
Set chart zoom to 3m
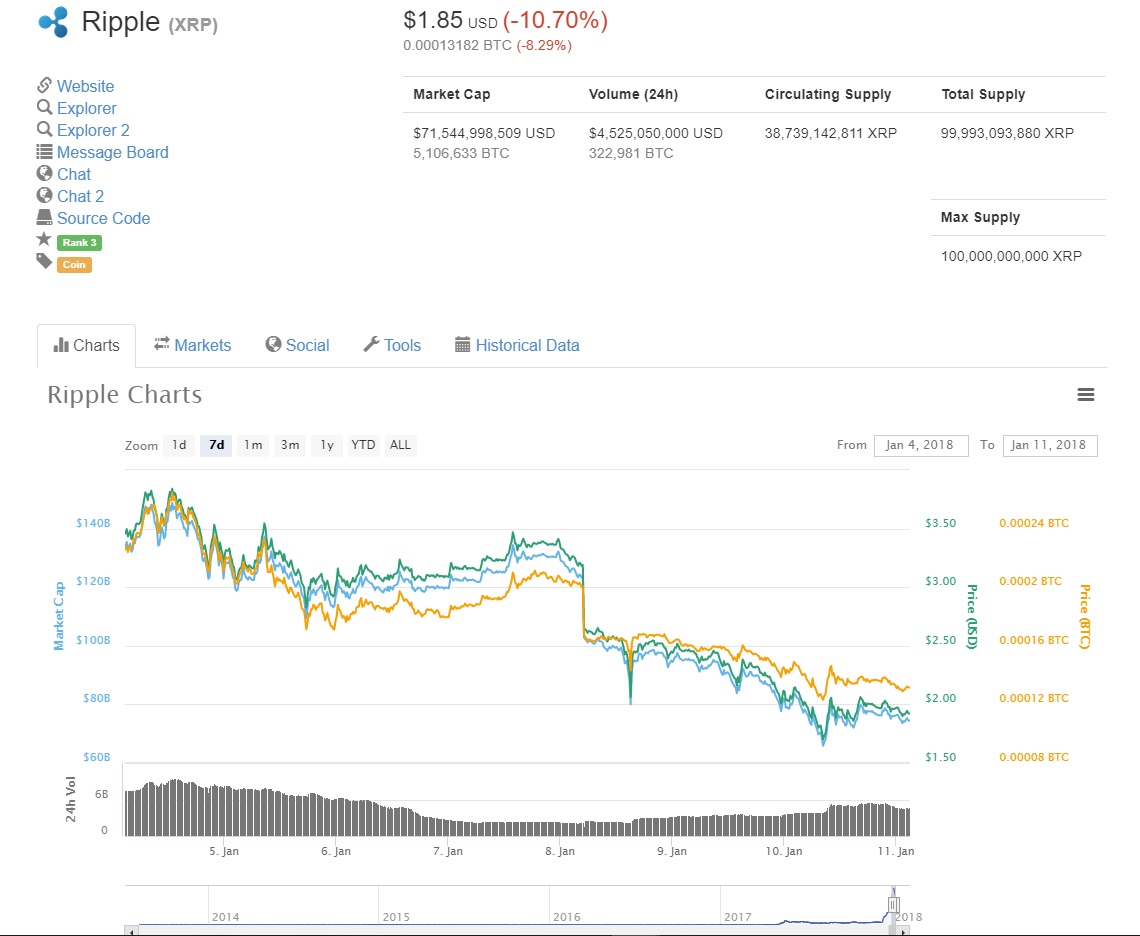[x=290, y=445]
